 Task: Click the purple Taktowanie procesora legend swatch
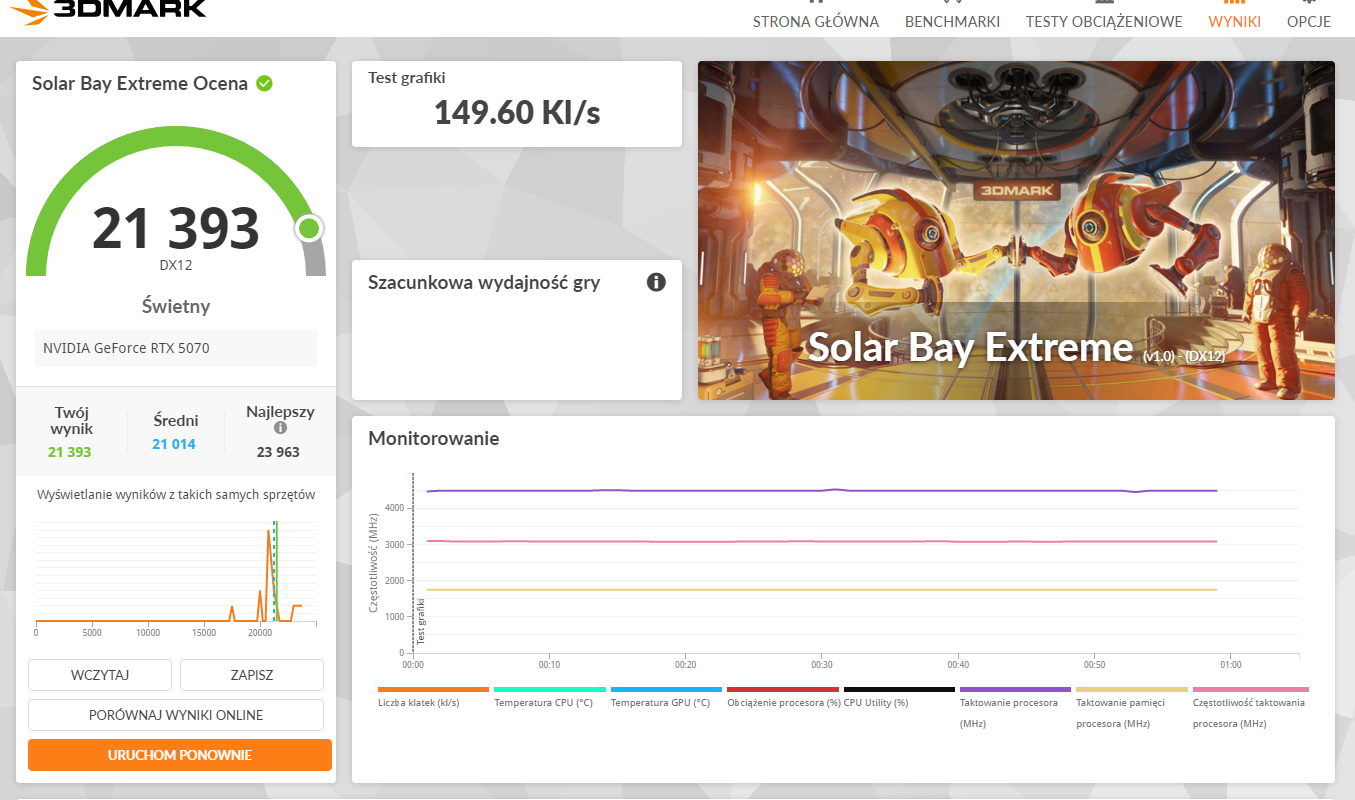1014,689
